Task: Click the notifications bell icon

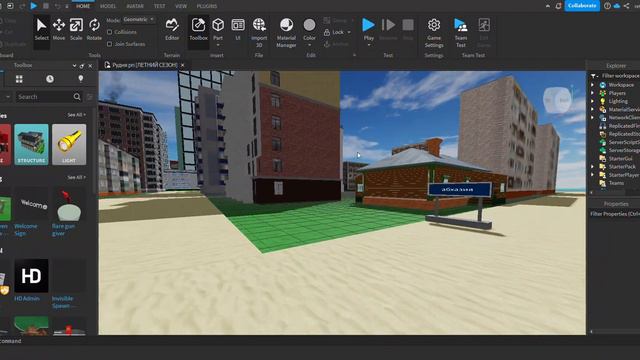Action: [x=558, y=6]
